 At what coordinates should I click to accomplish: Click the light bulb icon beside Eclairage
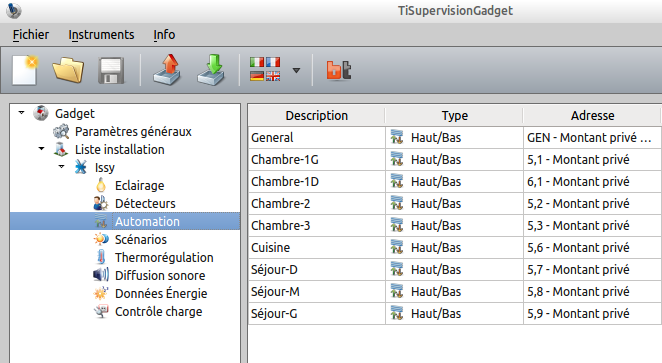(x=101, y=185)
